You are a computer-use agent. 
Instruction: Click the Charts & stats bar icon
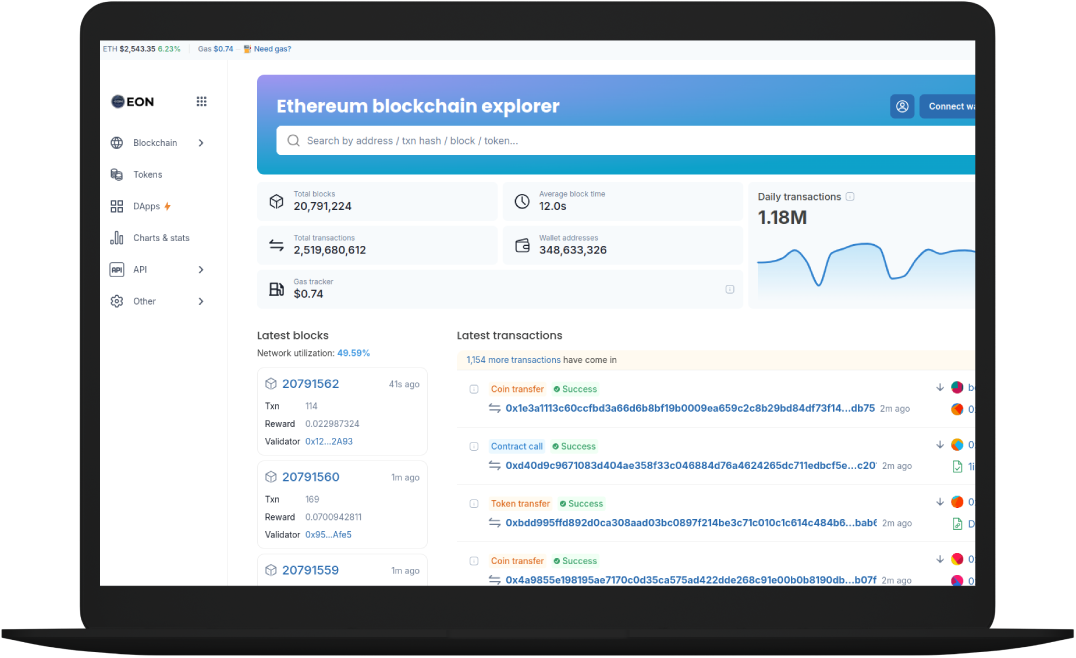[117, 237]
